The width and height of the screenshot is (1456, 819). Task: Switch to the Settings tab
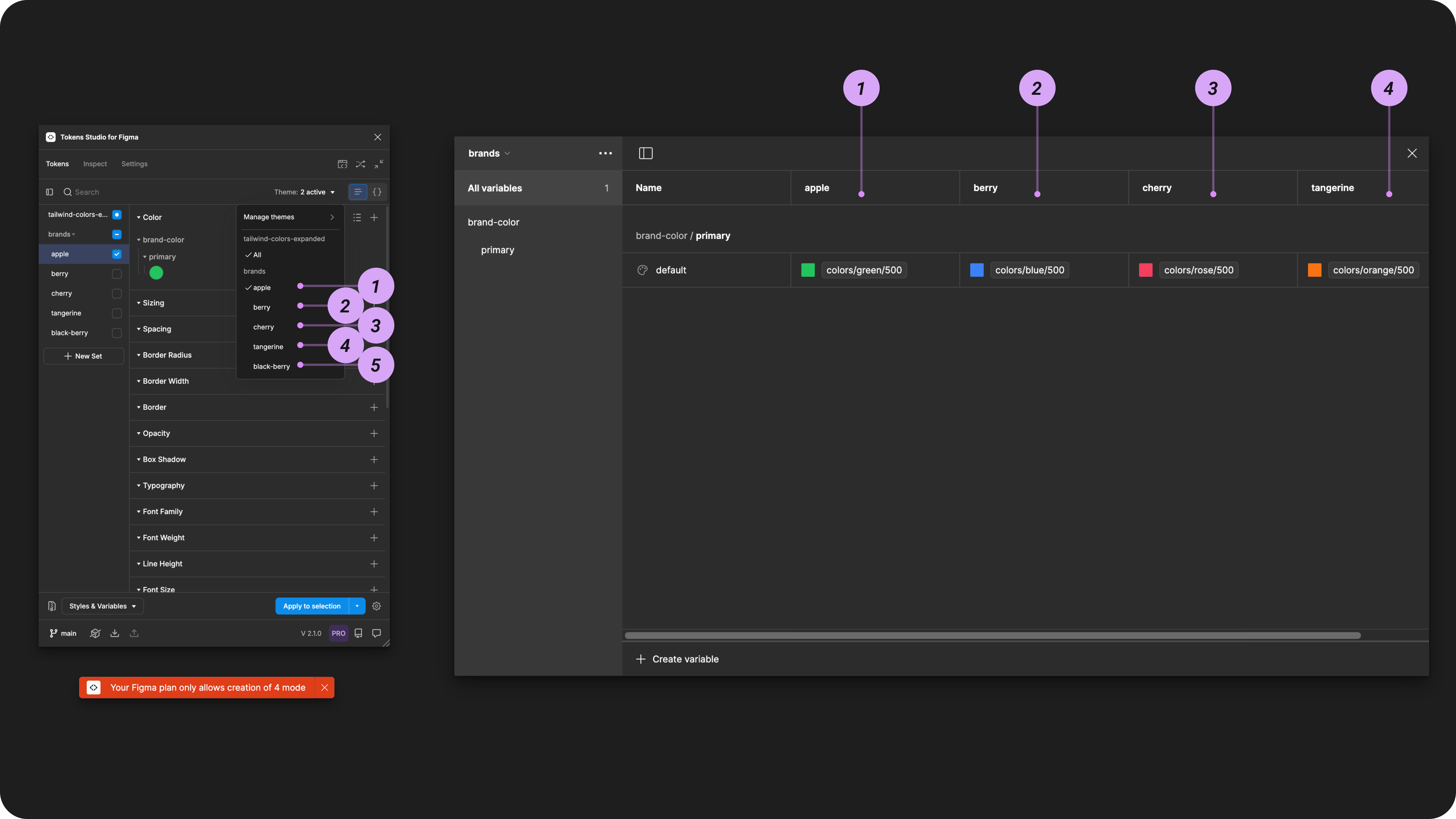click(x=135, y=164)
